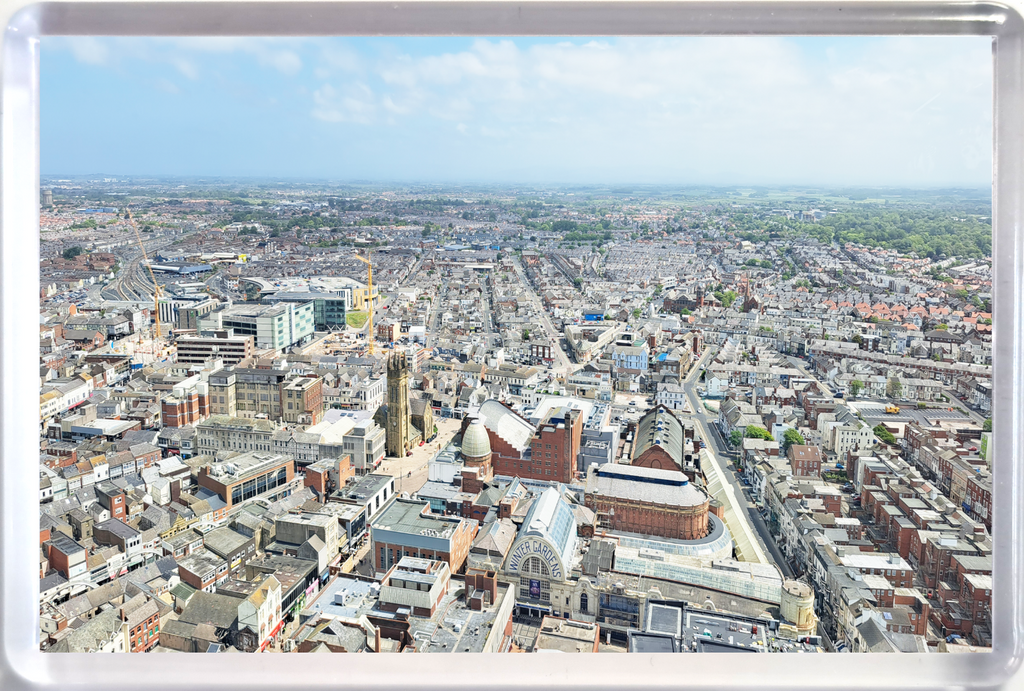The image size is (1024, 691).
Task: Click the cloudy sky area
Action: coord(516,104)
